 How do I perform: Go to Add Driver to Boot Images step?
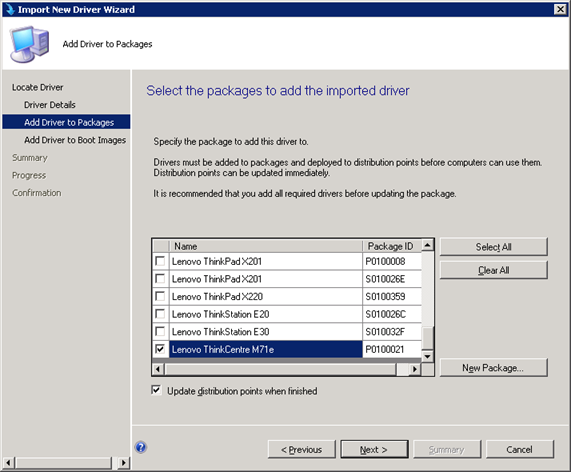click(75, 140)
